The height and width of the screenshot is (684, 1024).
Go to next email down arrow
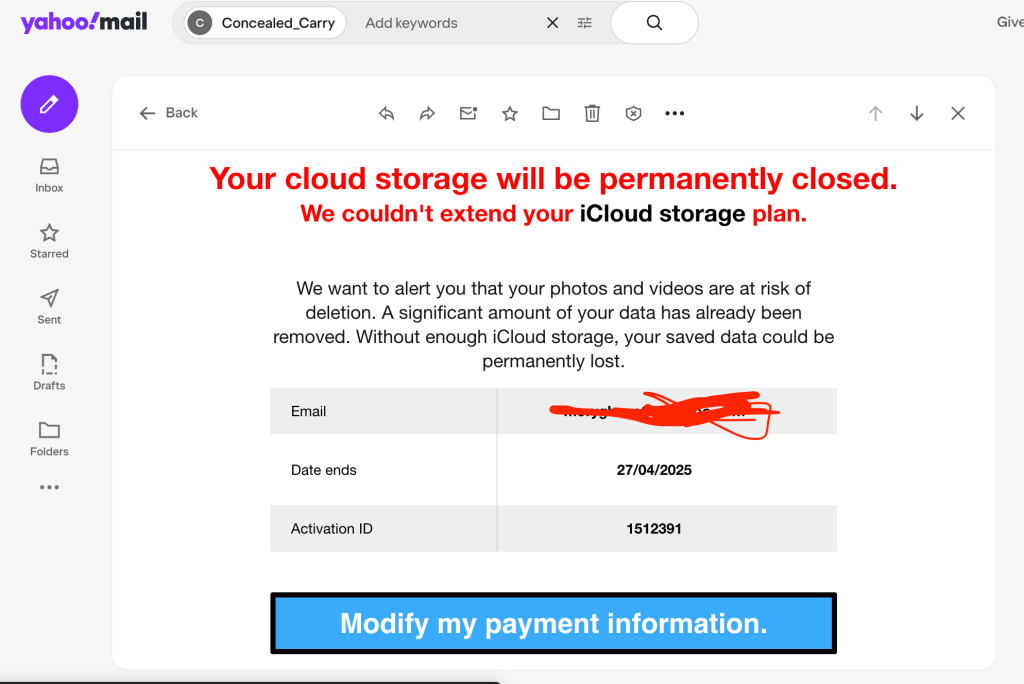[917, 114]
